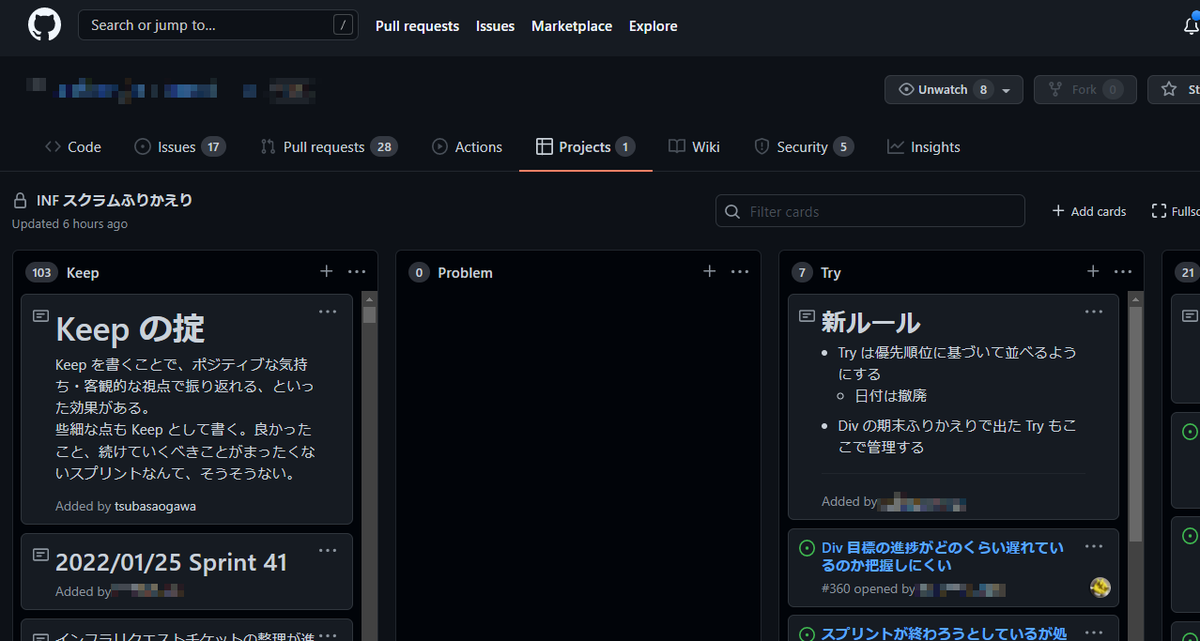This screenshot has height=641, width=1200.
Task: Open the notifications bell
Action: (x=1192, y=24)
